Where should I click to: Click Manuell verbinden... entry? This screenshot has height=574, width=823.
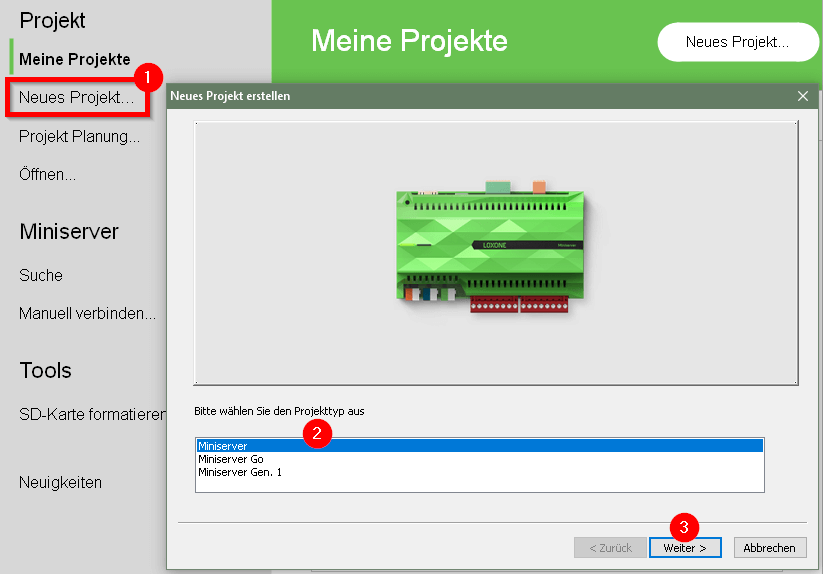87,314
